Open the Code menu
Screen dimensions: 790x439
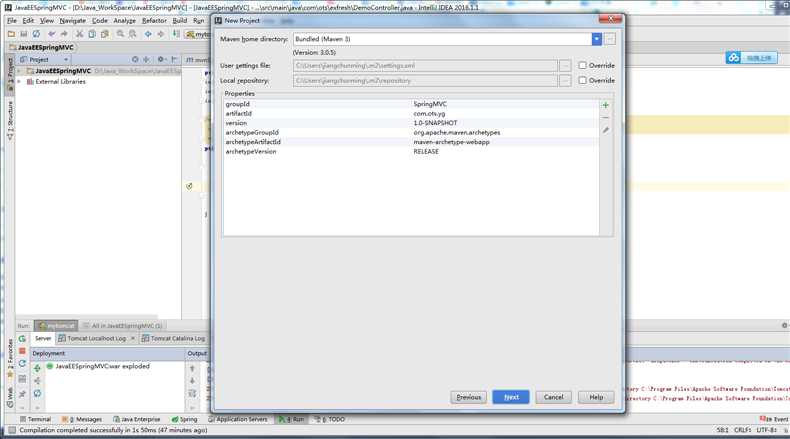tap(100, 21)
